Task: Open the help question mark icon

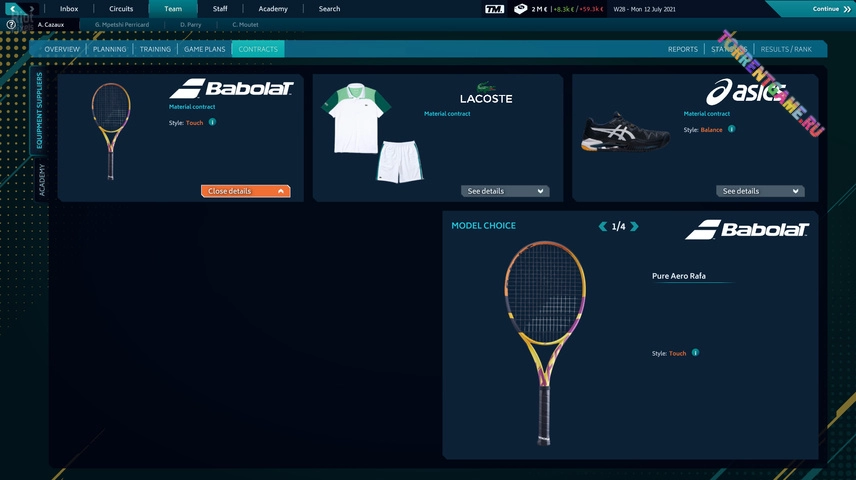Action: (11, 24)
